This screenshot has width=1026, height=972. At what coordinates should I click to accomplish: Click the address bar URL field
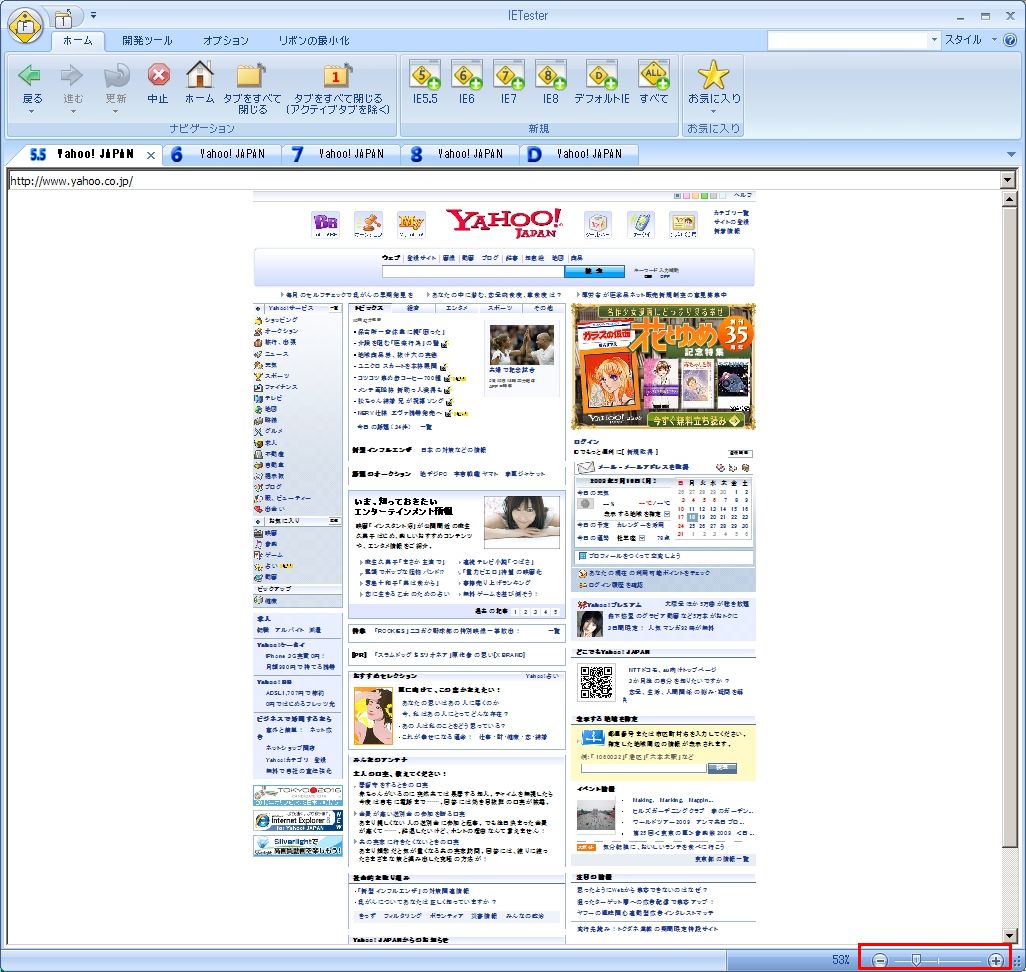pyautogui.click(x=504, y=180)
